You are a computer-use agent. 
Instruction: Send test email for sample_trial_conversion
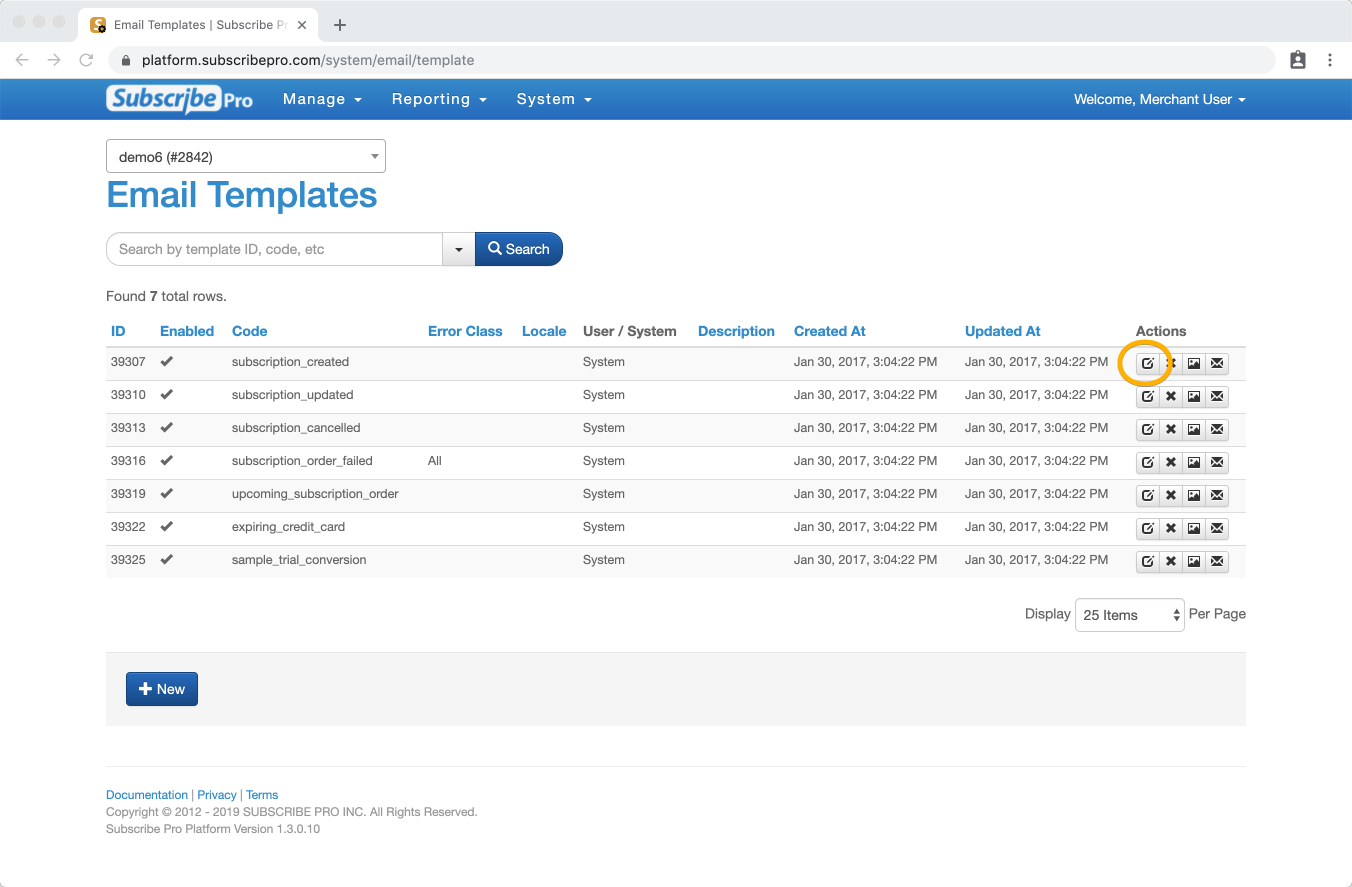click(1217, 562)
